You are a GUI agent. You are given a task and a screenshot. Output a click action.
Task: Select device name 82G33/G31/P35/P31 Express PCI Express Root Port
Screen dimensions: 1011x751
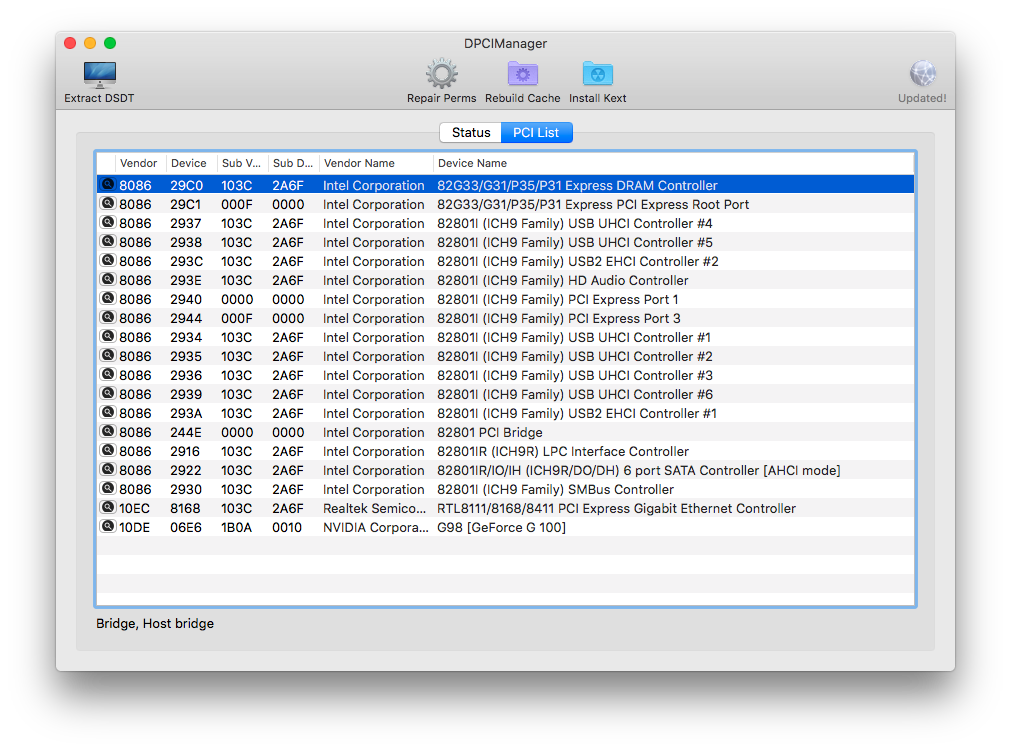593,204
